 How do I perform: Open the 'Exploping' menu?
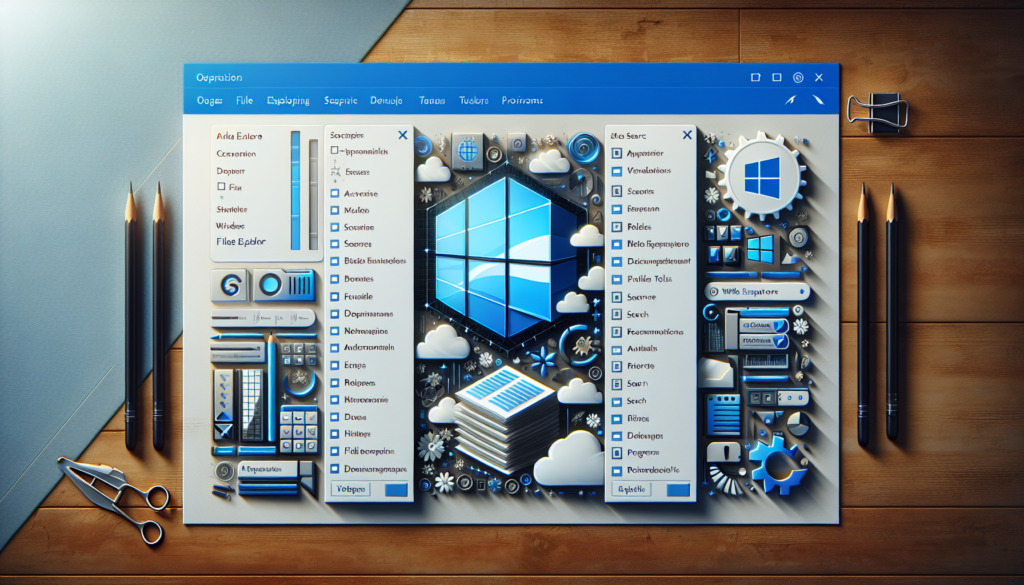click(x=288, y=101)
